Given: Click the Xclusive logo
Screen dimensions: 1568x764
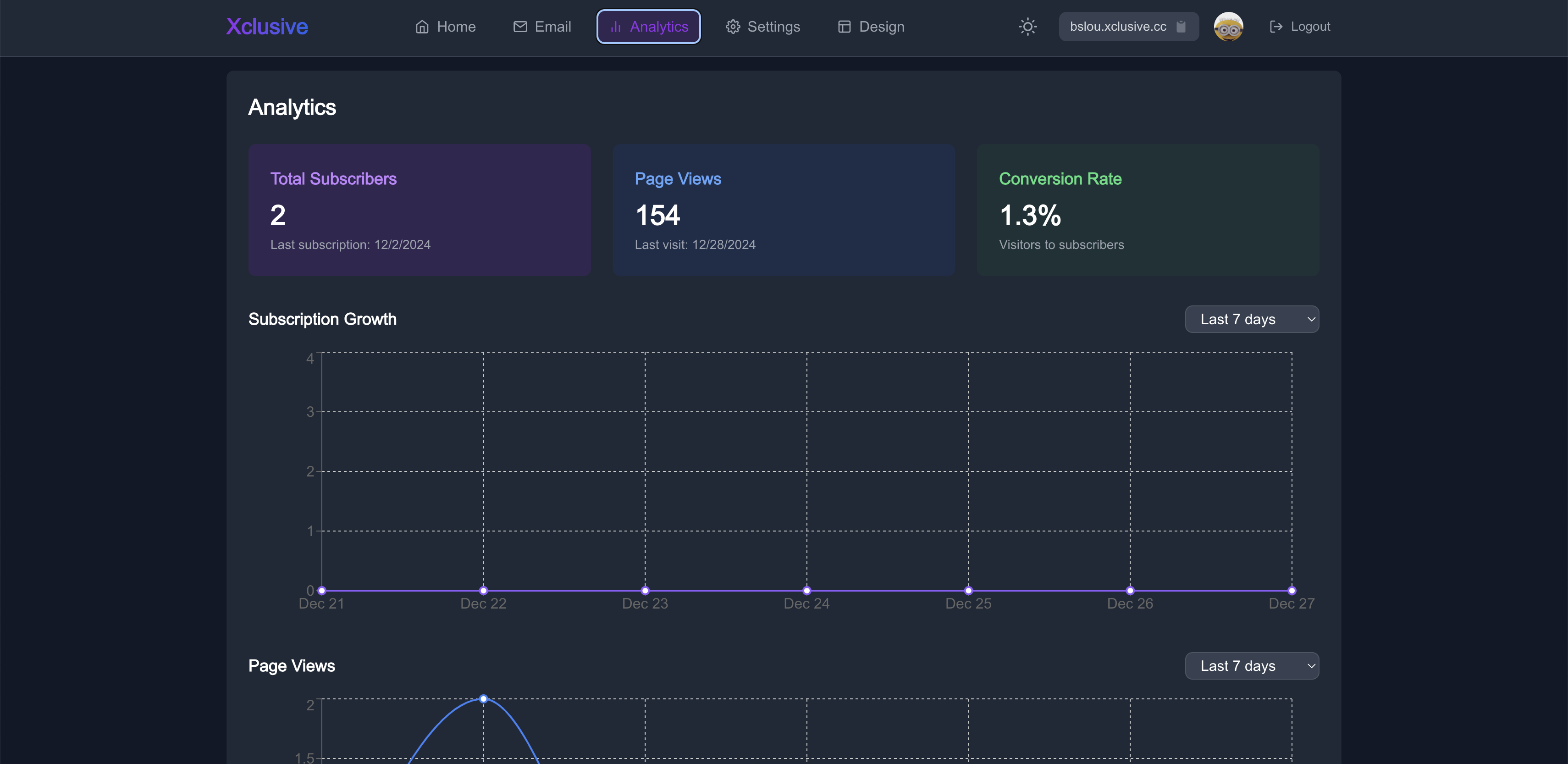Looking at the screenshot, I should [267, 27].
